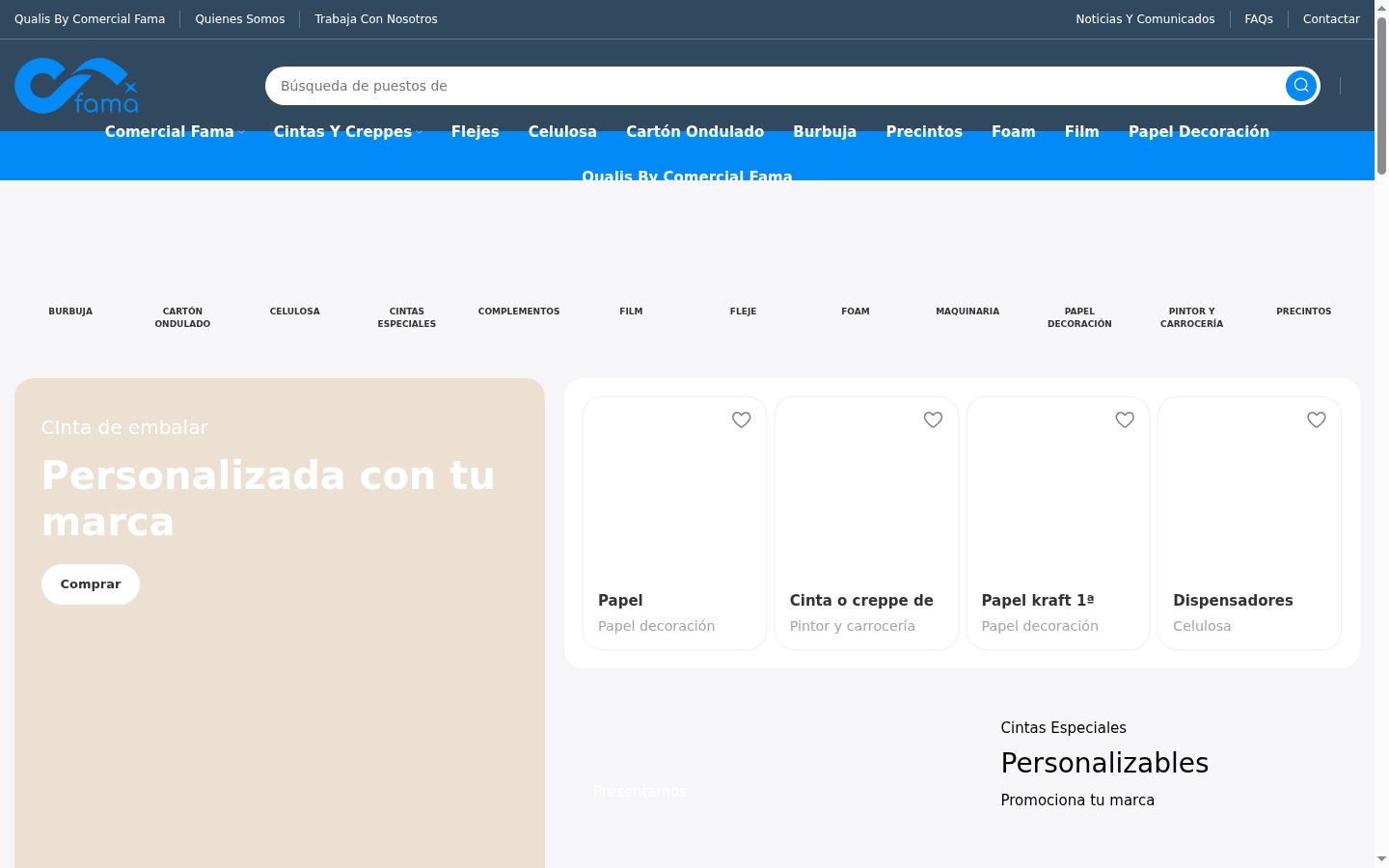Go to Precintos in the blue navigation menu
The width and height of the screenshot is (1389, 868).
pyautogui.click(x=924, y=132)
